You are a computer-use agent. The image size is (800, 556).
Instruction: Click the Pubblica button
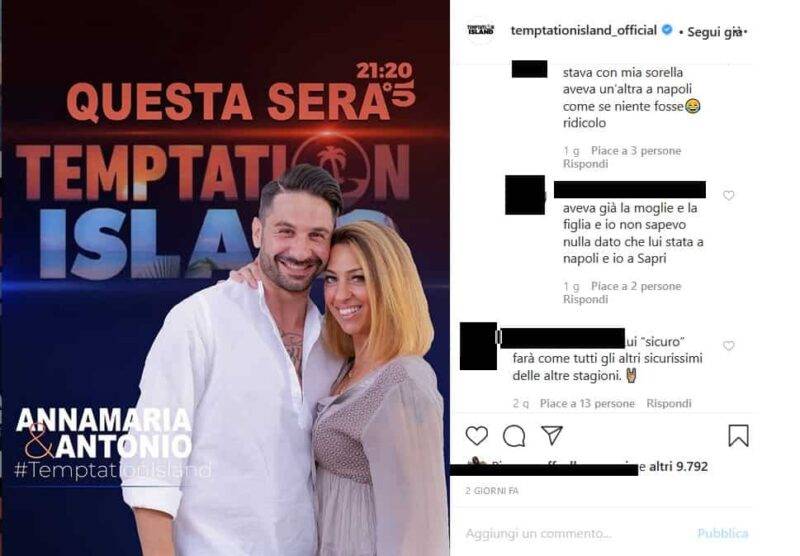[722, 534]
